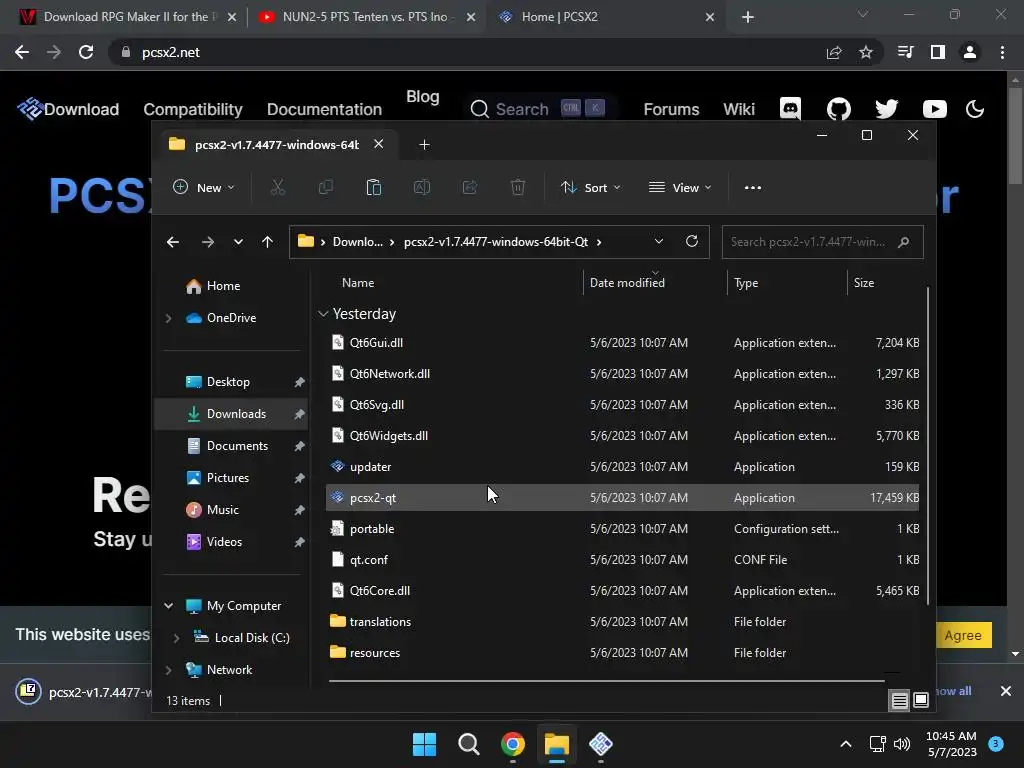
Task: Open PCSX2 Twitter icon on website
Action: point(886,108)
